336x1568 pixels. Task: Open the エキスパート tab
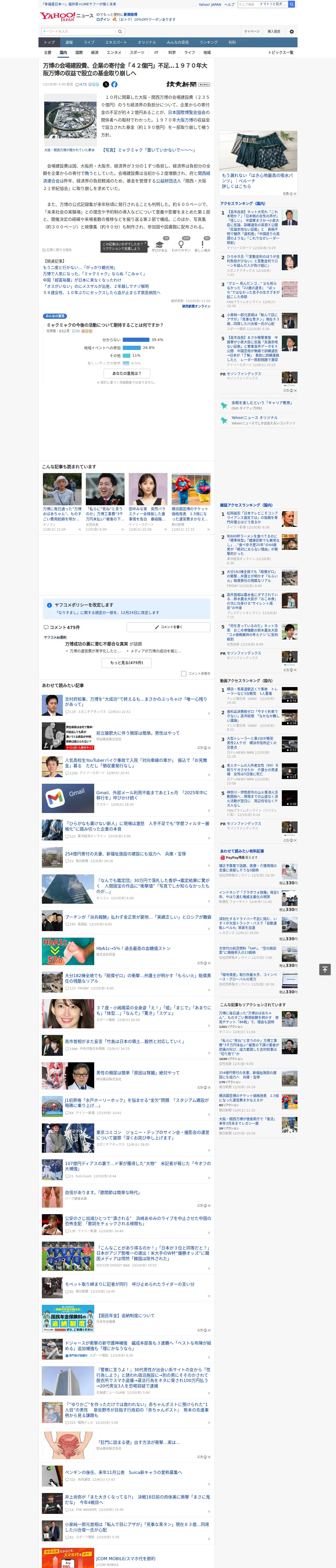(116, 43)
